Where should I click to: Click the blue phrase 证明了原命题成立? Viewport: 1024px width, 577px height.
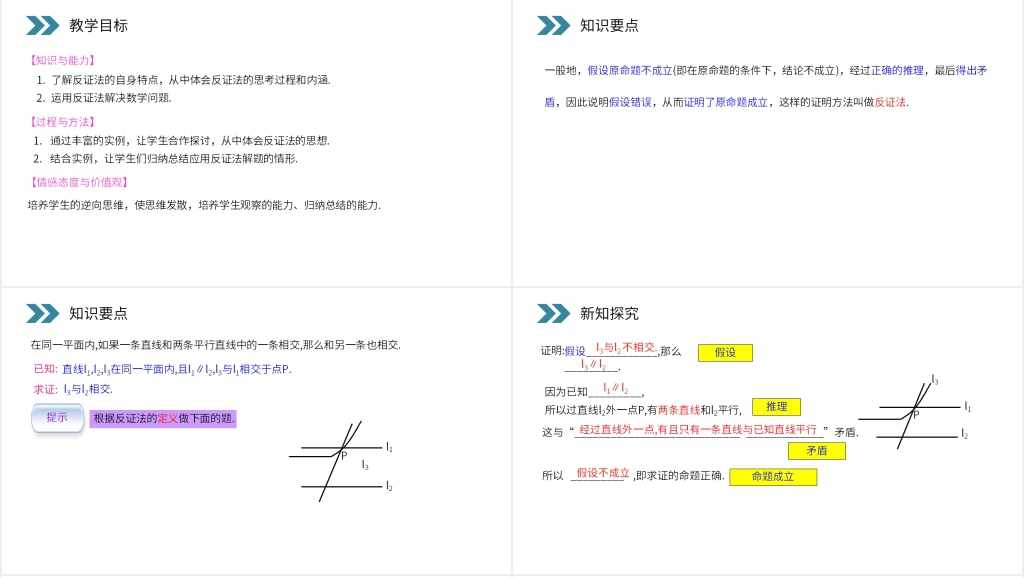[726, 102]
